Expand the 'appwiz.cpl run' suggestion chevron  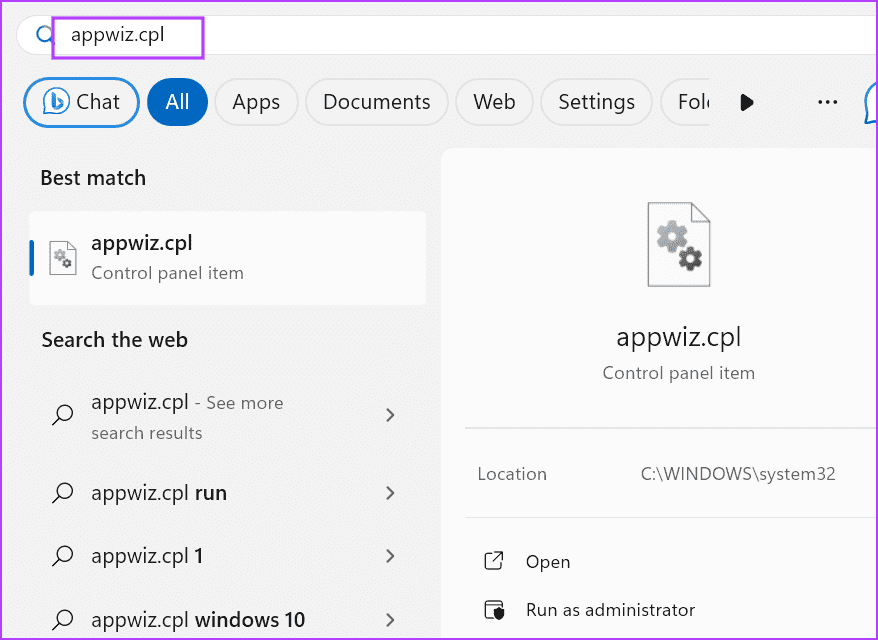tap(390, 493)
